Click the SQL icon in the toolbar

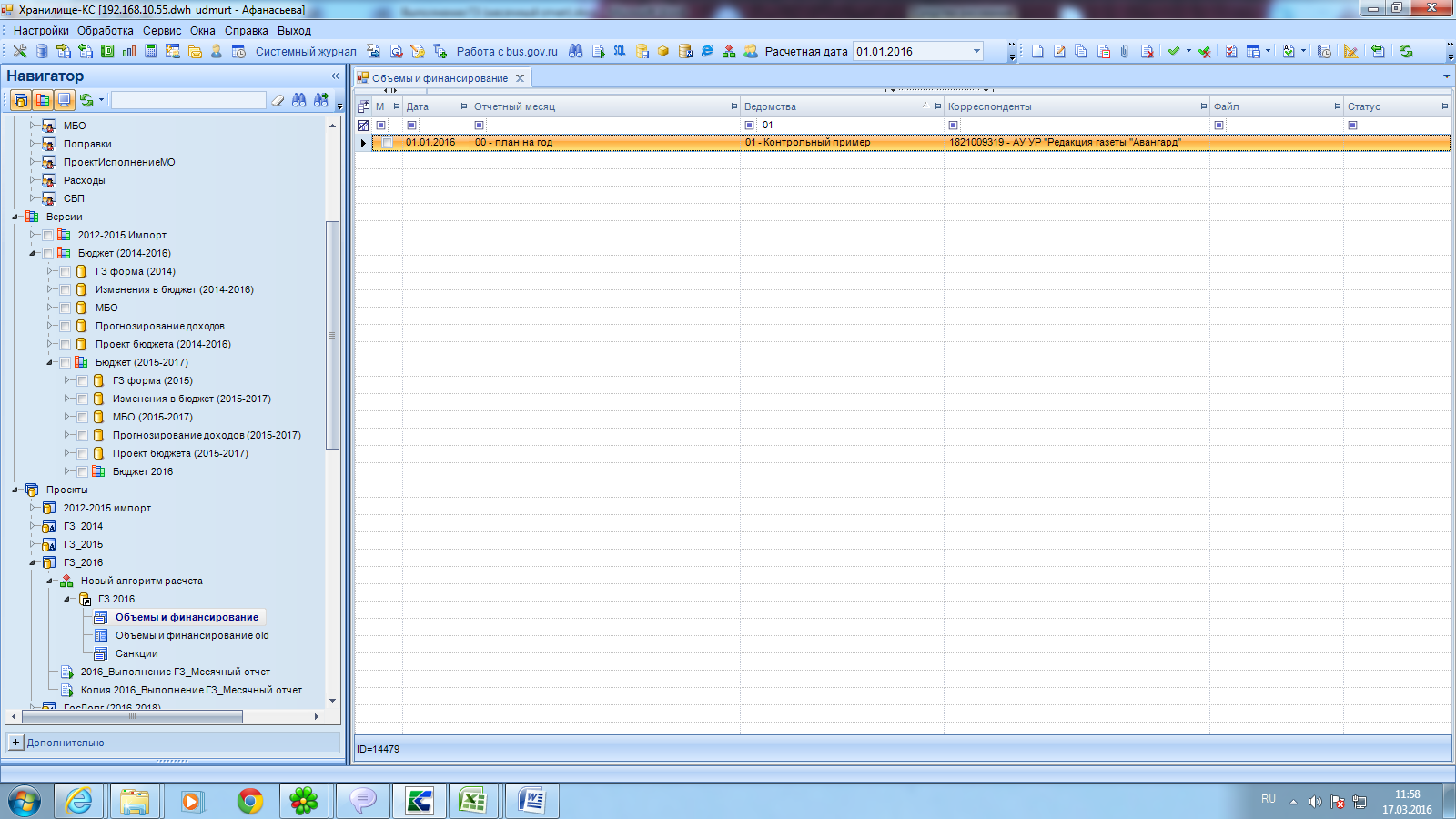[x=620, y=52]
